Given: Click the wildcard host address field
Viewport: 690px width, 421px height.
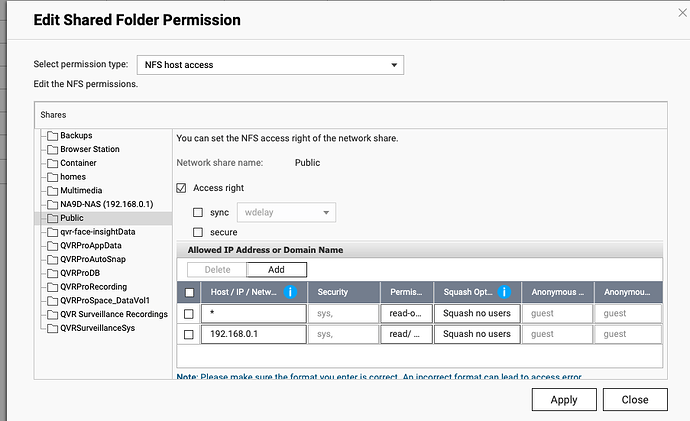Looking at the screenshot, I should (x=252, y=313).
